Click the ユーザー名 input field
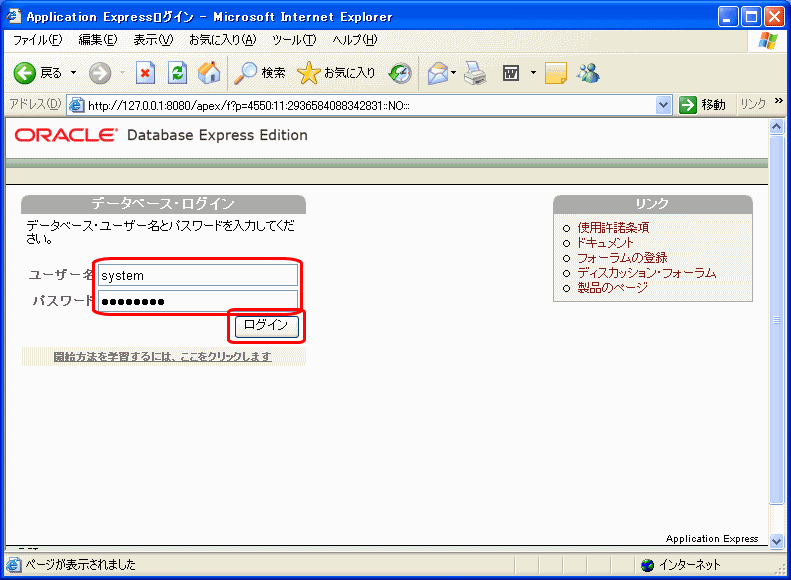 click(198, 275)
